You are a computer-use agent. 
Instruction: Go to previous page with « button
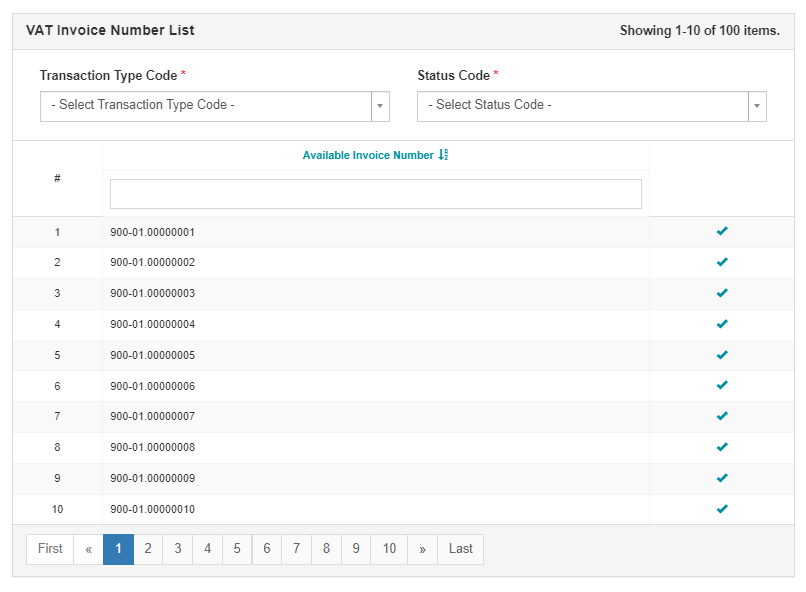[x=88, y=549]
